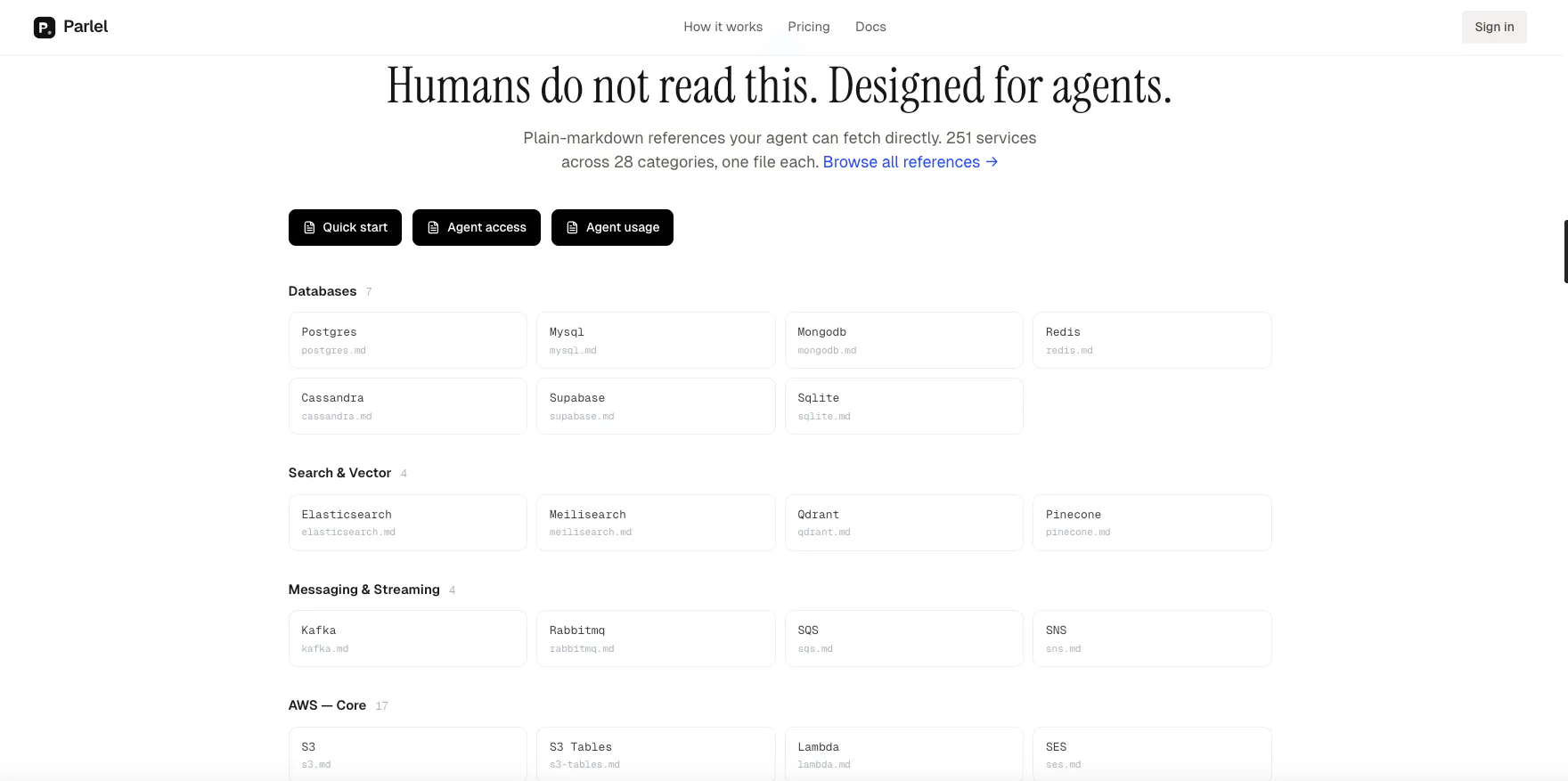Click the AWS — Core heading

[x=327, y=705]
